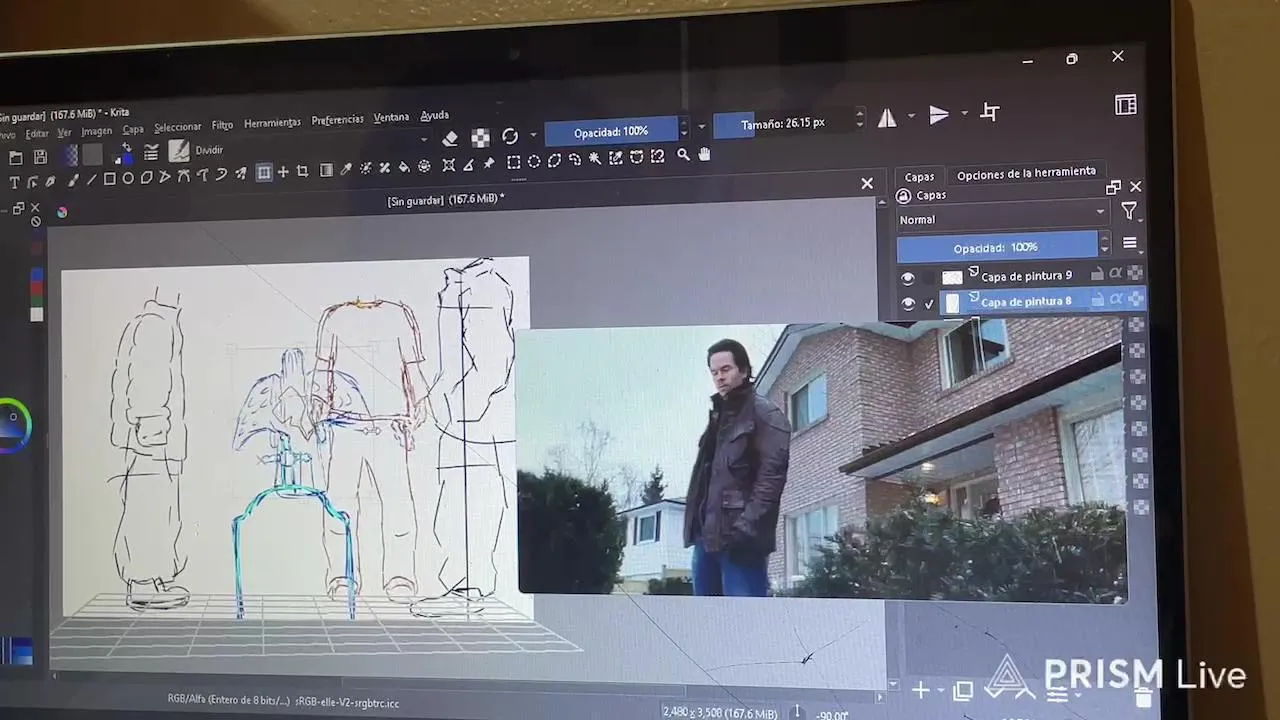Hide Capa de pintura 8 layer
Image resolution: width=1280 pixels, height=720 pixels.
pyautogui.click(x=908, y=305)
